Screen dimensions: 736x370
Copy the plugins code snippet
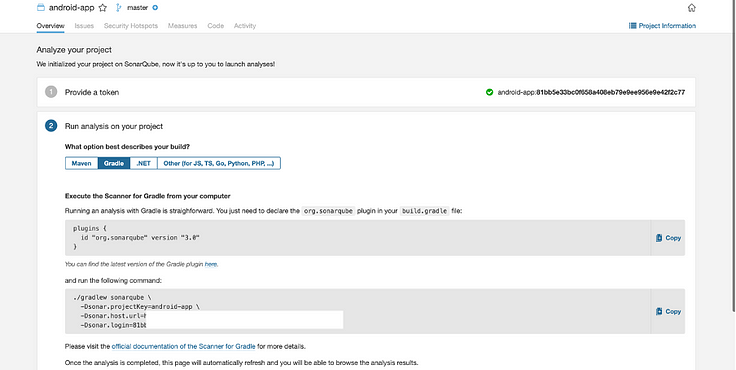point(668,238)
